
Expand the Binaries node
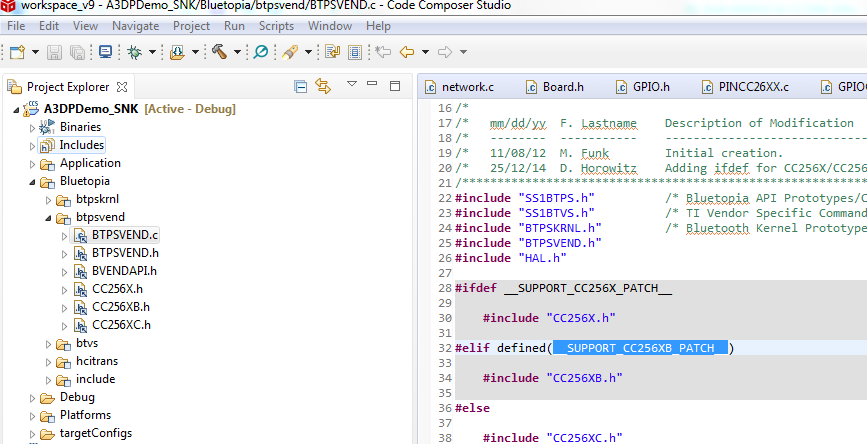point(32,128)
